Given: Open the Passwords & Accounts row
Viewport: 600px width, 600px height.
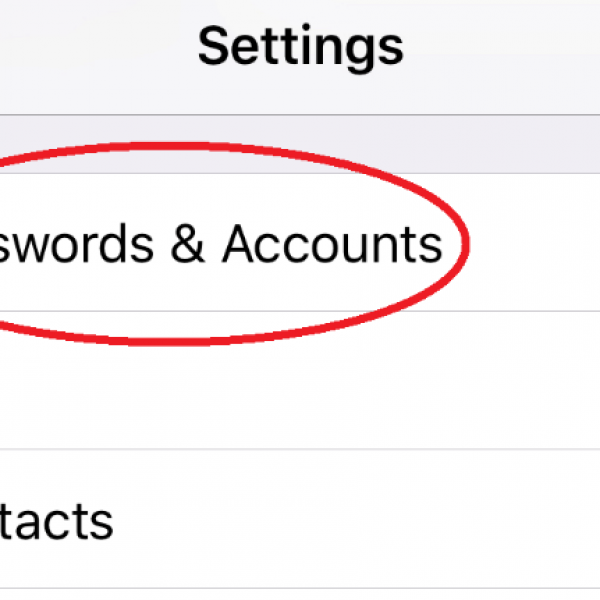Looking at the screenshot, I should 300,243.
